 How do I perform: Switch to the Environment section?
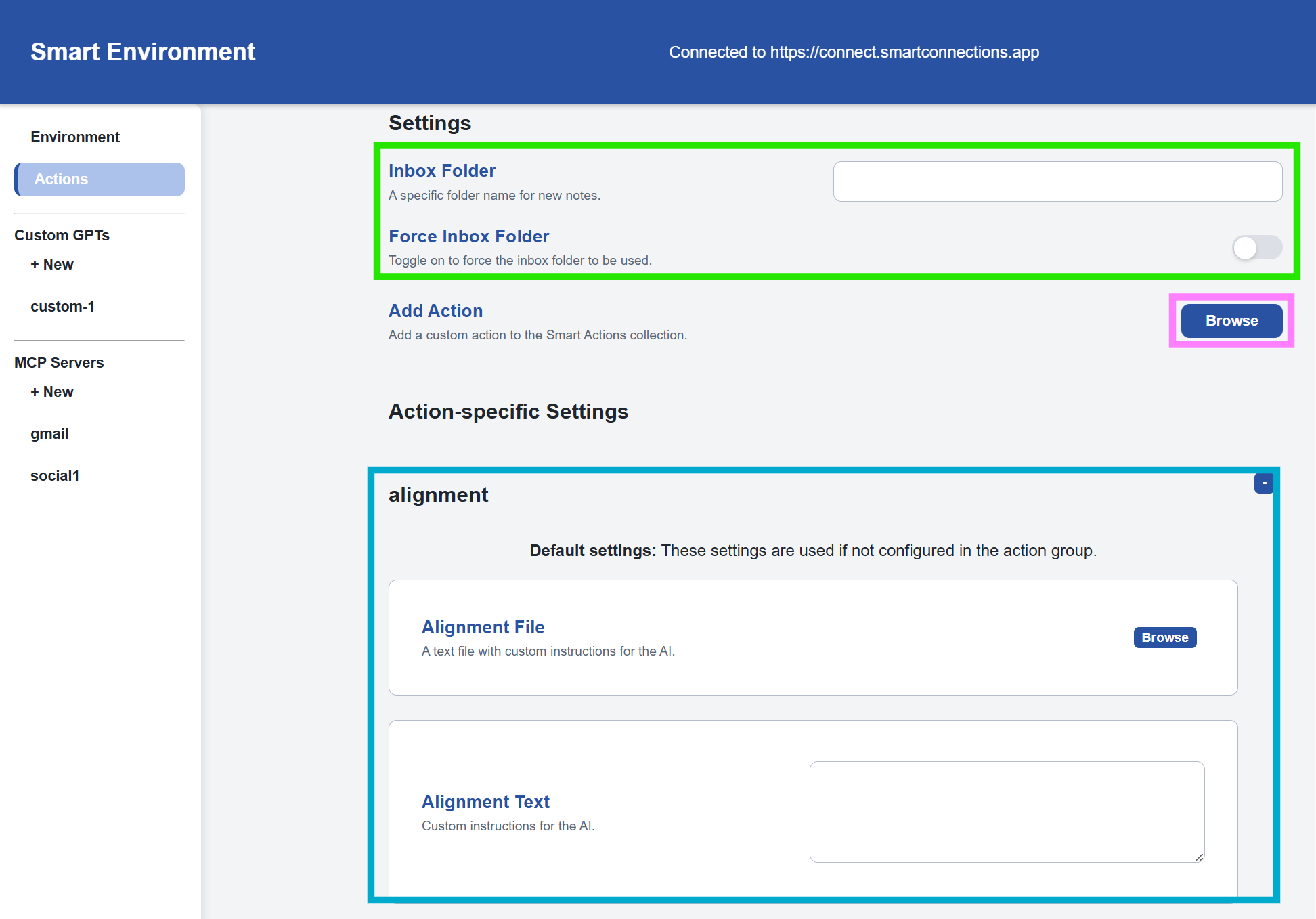[x=75, y=136]
